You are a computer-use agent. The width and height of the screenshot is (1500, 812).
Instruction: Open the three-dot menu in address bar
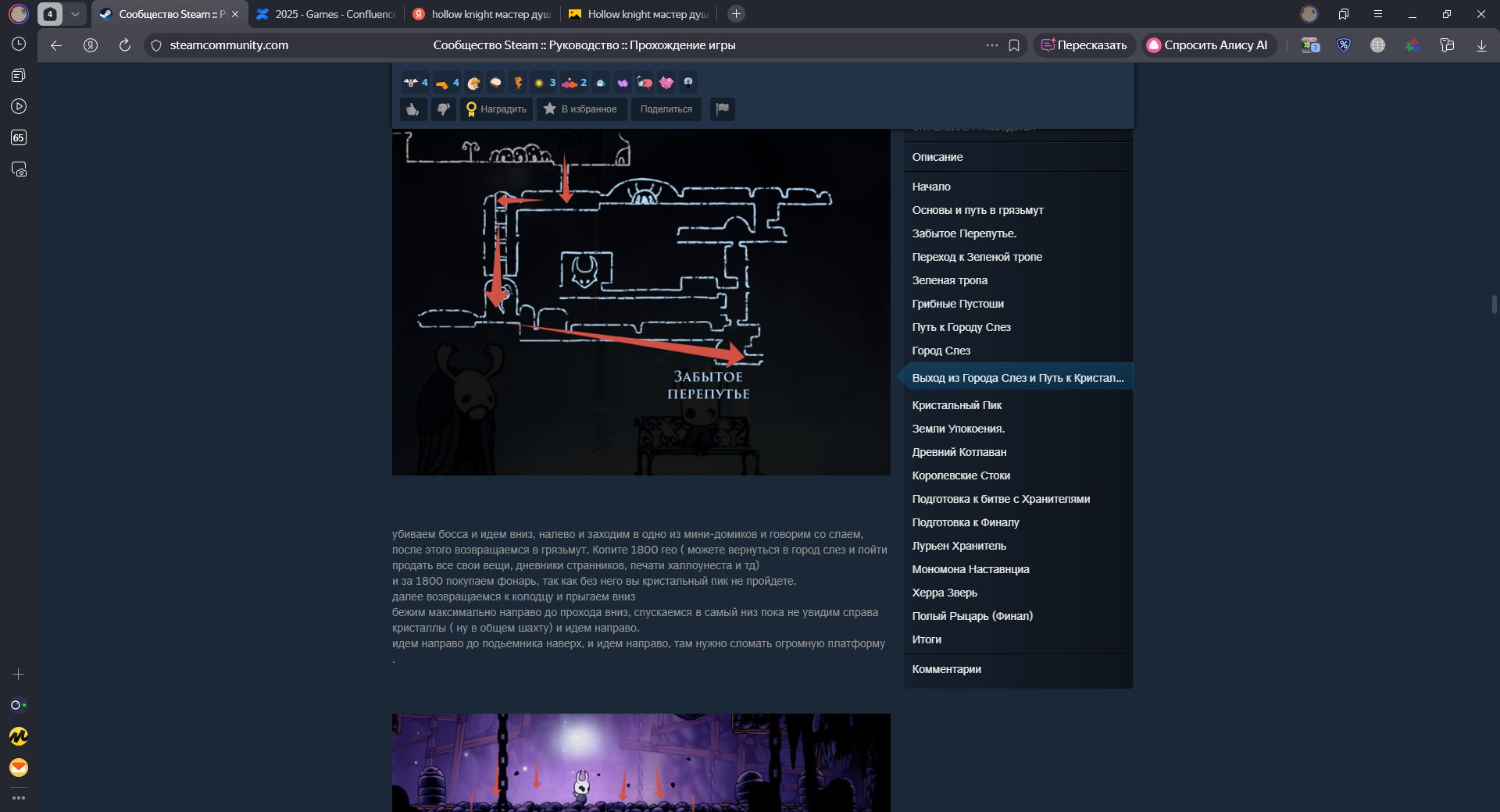pyautogui.click(x=992, y=45)
